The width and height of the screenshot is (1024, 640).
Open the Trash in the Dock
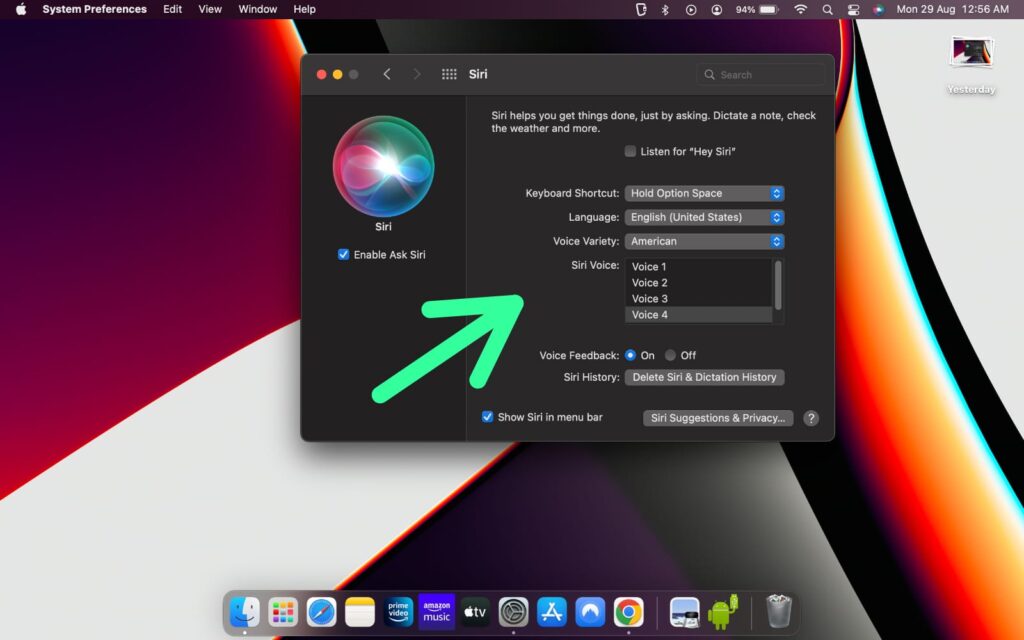[x=778, y=611]
